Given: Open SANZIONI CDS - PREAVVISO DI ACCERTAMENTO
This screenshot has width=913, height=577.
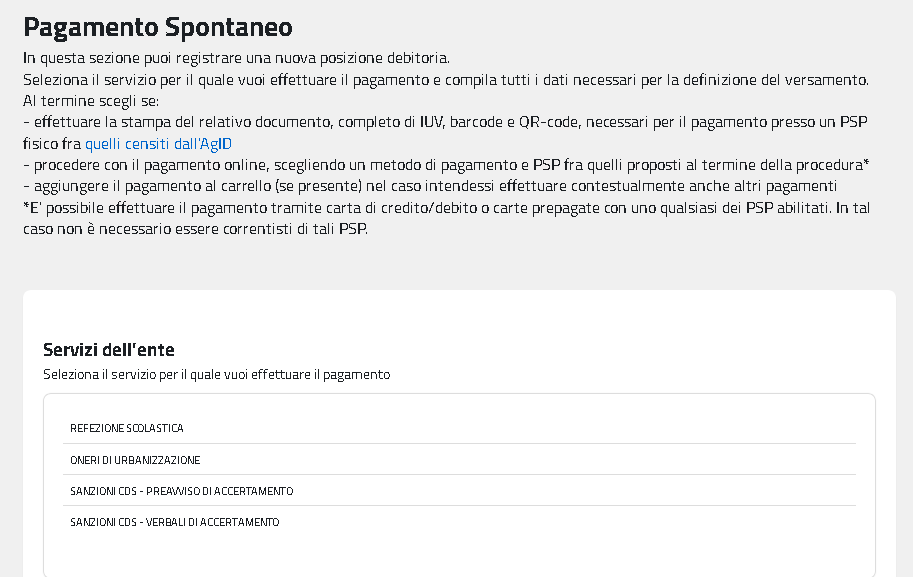Looking at the screenshot, I should point(180,491).
